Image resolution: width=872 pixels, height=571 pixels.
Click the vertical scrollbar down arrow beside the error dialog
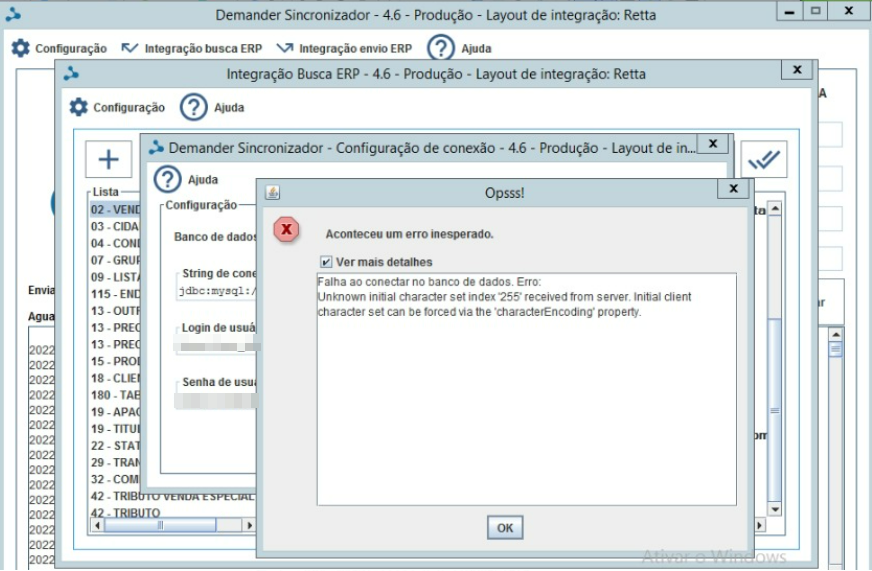point(775,509)
